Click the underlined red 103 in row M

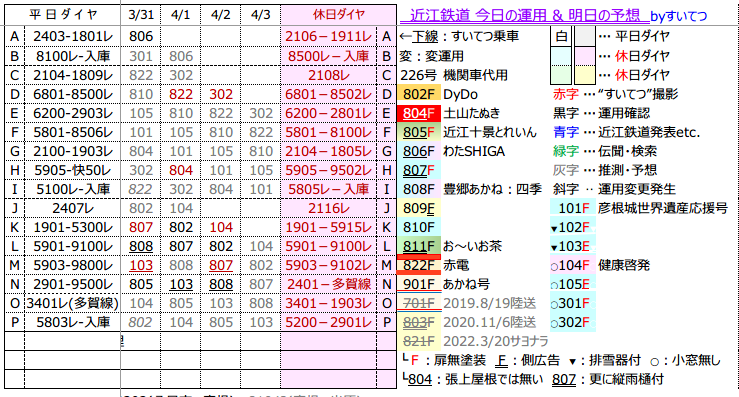coord(141,265)
